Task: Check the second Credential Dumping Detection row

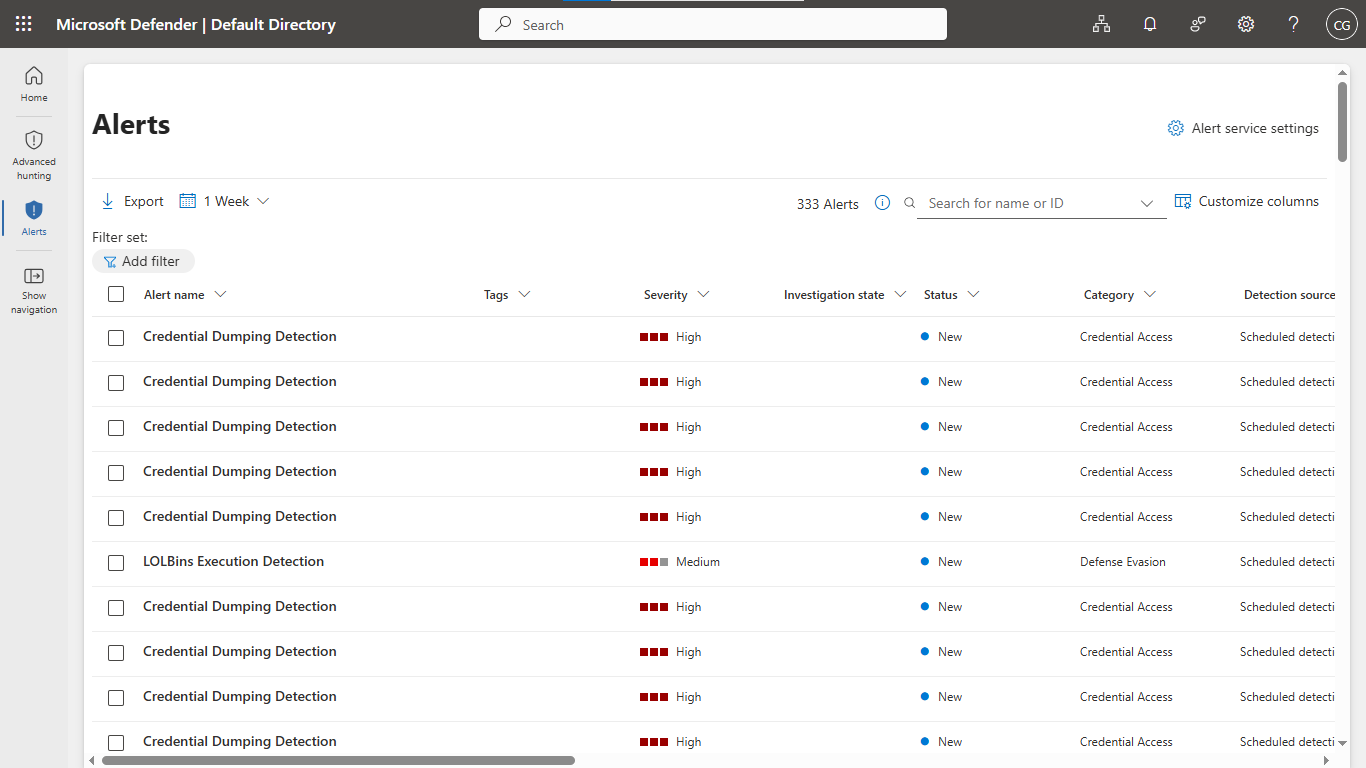Action: tap(116, 383)
